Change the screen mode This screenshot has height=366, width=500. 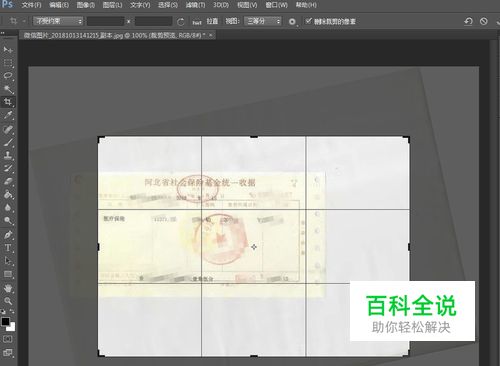pos(8,353)
